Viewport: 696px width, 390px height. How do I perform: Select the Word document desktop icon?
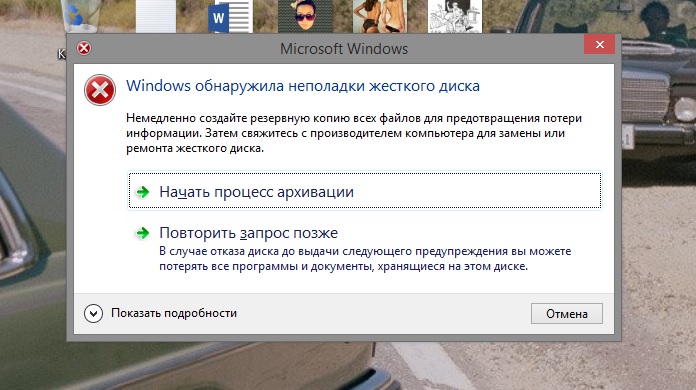pyautogui.click(x=230, y=16)
